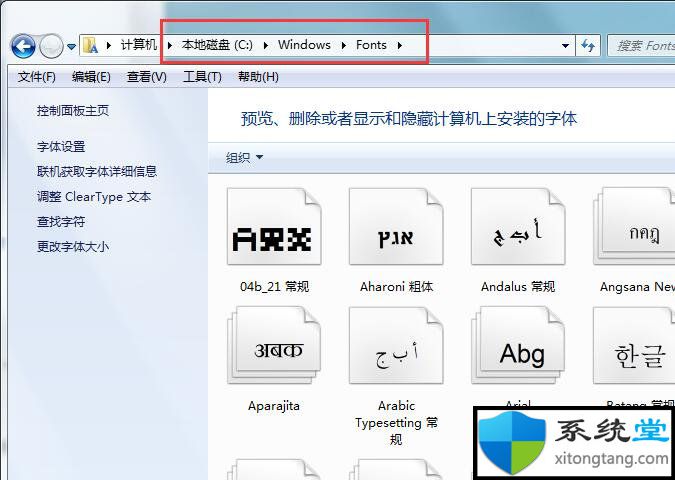Open the 文件(F) menu

coord(37,77)
